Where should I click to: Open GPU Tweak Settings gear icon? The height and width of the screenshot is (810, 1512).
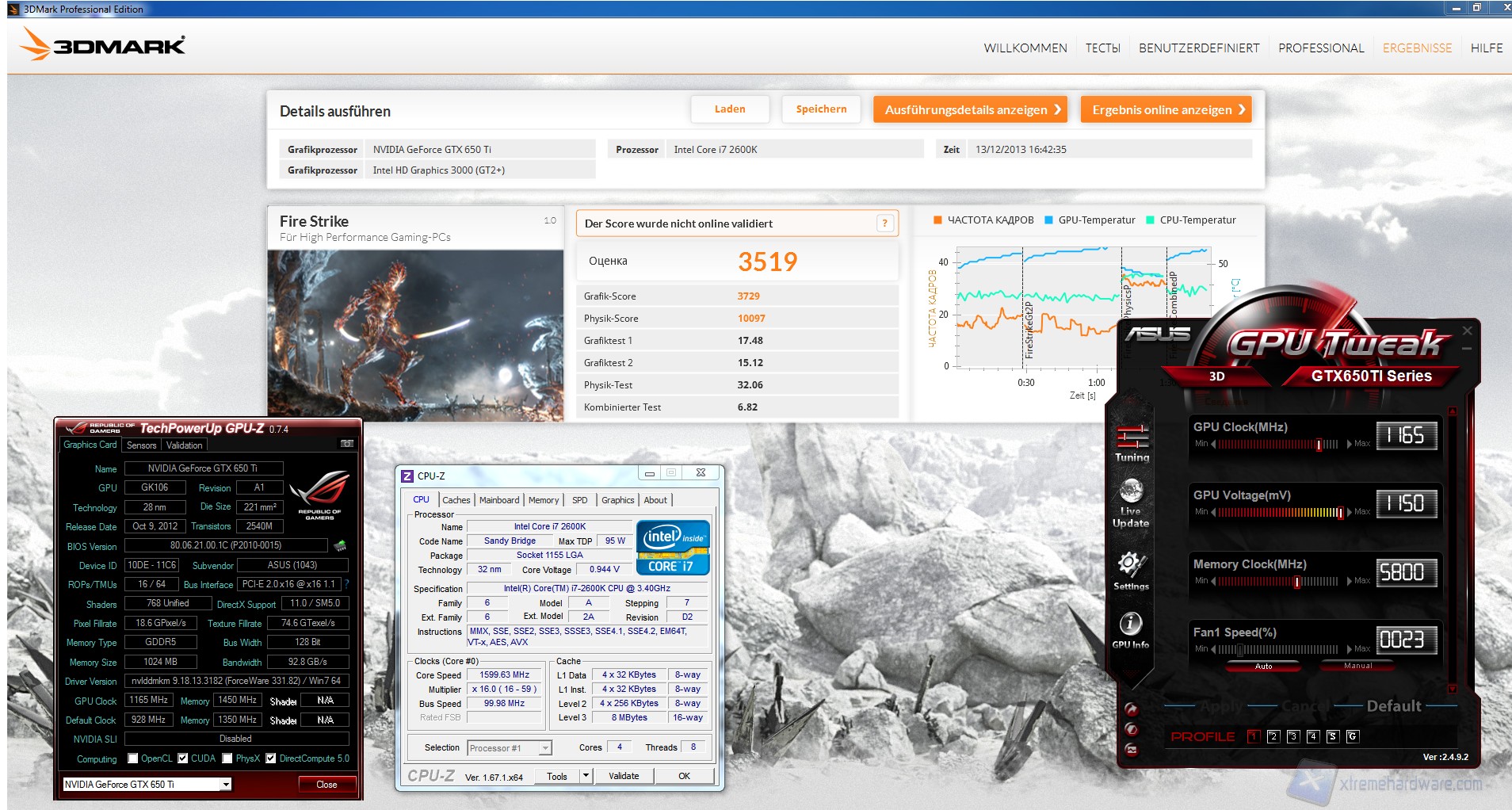[1131, 565]
